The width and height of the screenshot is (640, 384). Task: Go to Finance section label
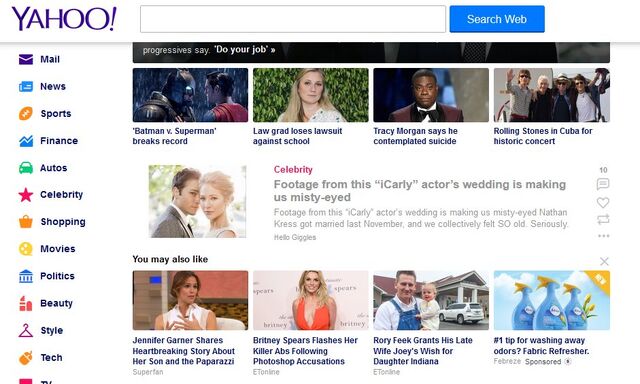coord(59,141)
